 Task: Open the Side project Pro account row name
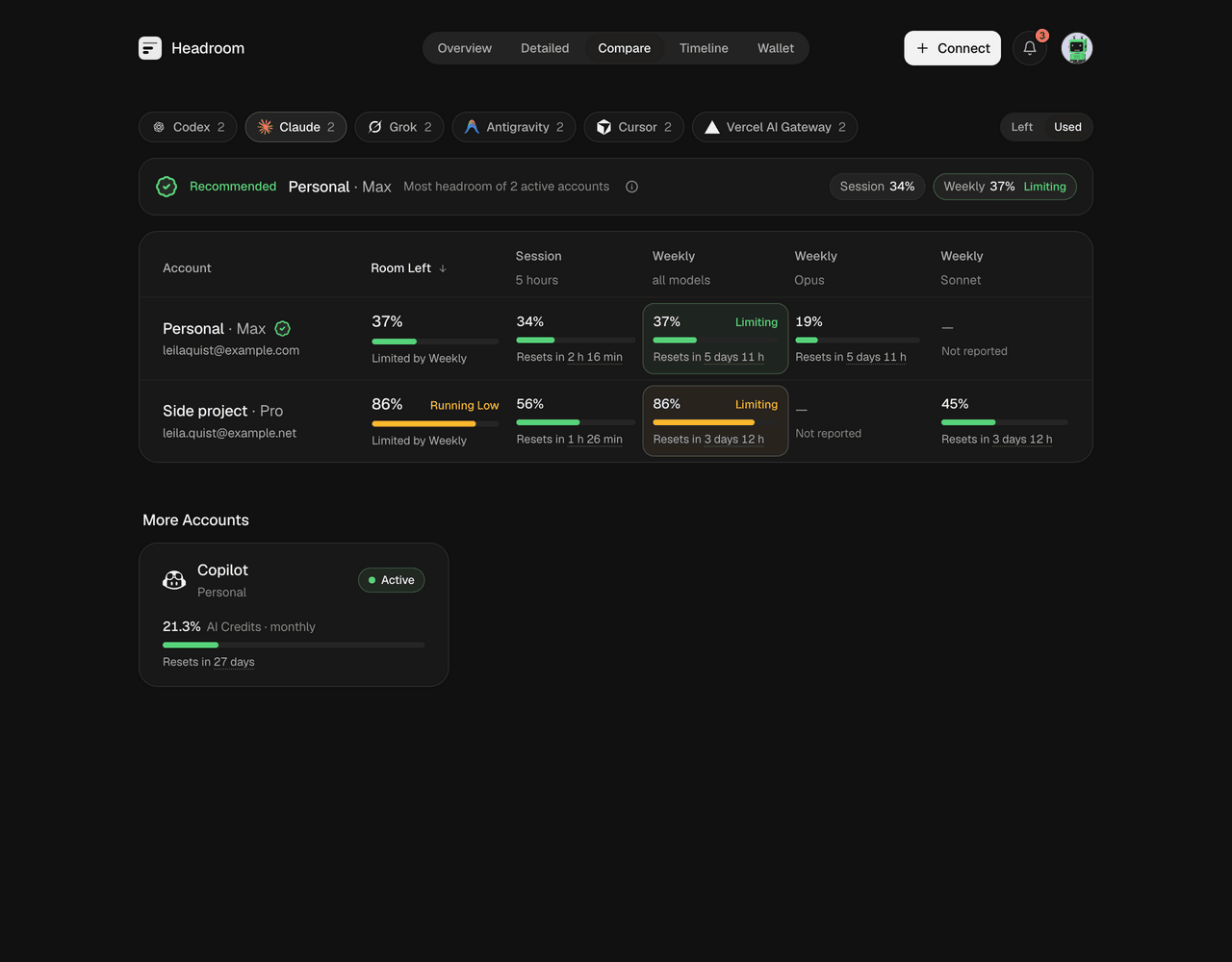[223, 411]
